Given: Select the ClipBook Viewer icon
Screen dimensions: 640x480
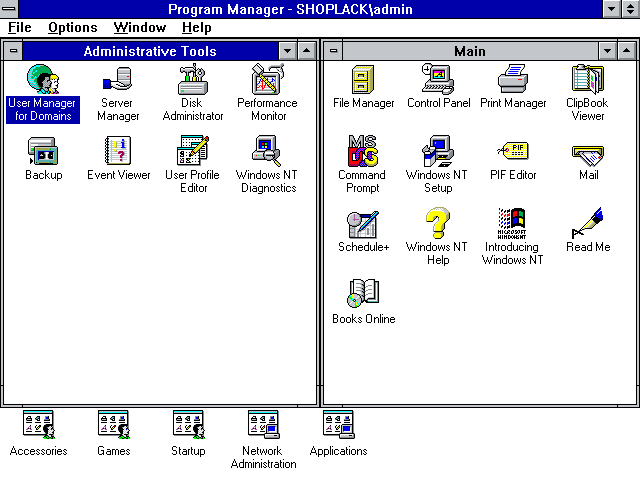Looking at the screenshot, I should [x=588, y=79].
